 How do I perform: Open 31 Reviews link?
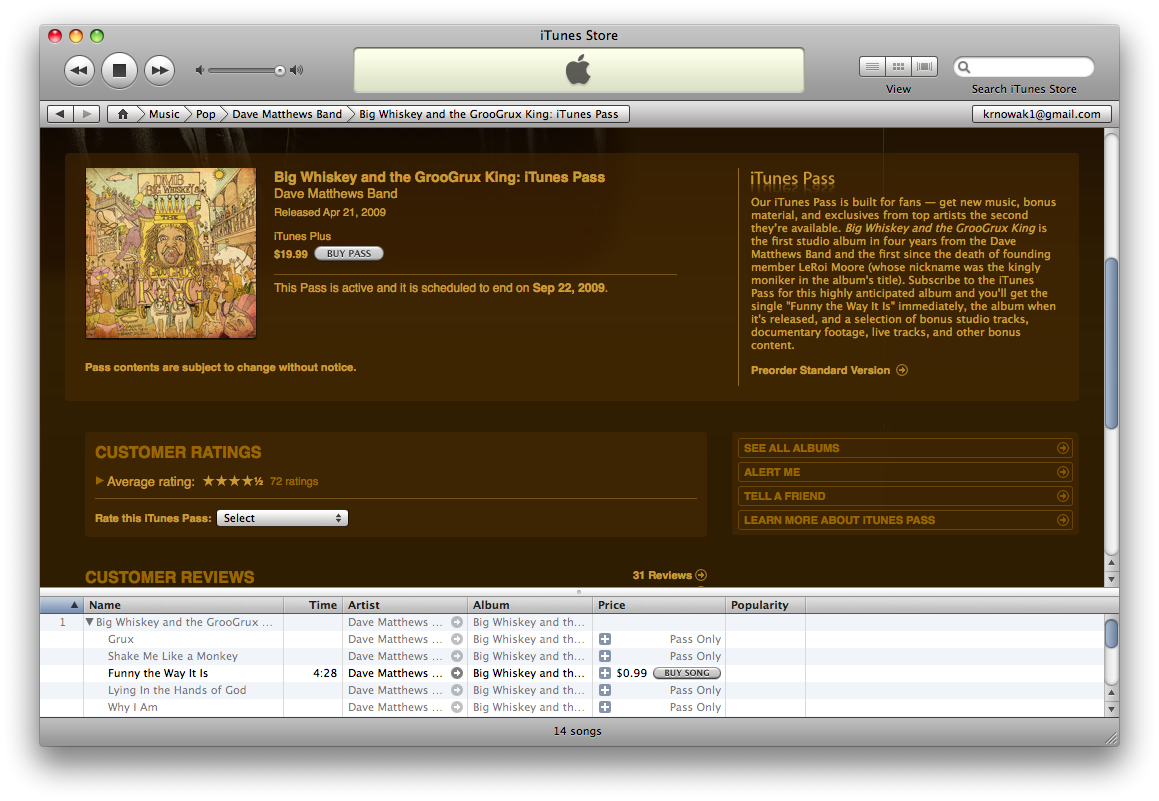pos(662,575)
